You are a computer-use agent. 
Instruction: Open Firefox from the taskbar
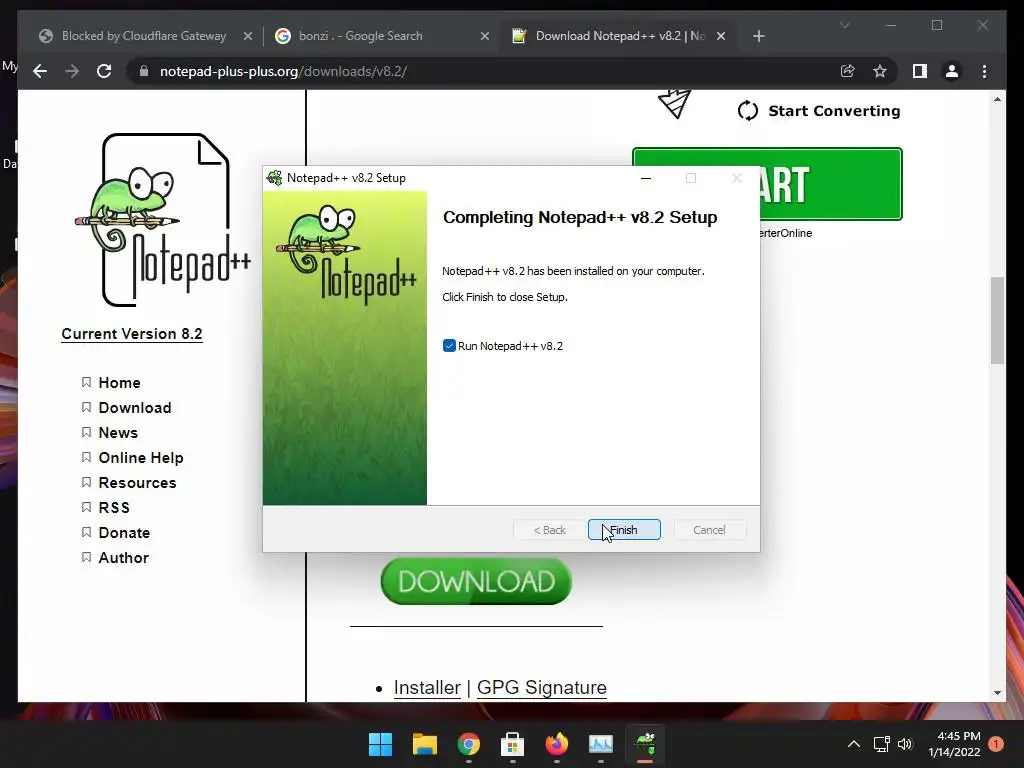pyautogui.click(x=556, y=744)
